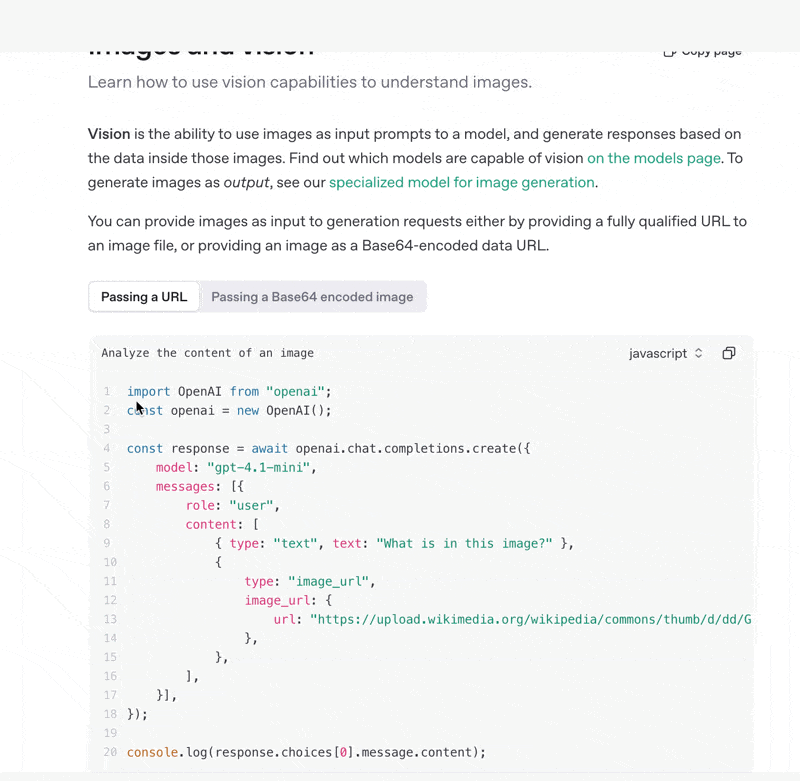Viewport: 800px width, 781px height.
Task: Open the javascript language dropdown
Action: (x=665, y=353)
